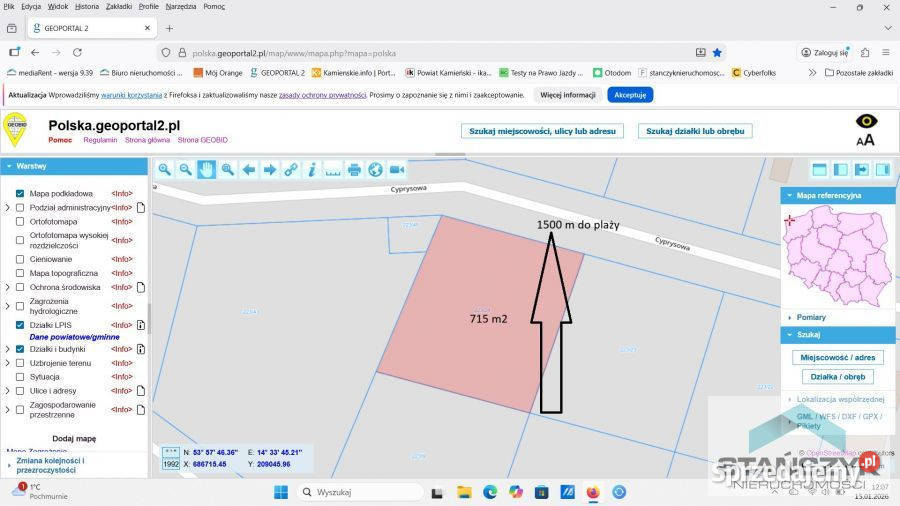Click the chain link share tool
Image resolution: width=900 pixels, height=506 pixels.
pos(291,169)
